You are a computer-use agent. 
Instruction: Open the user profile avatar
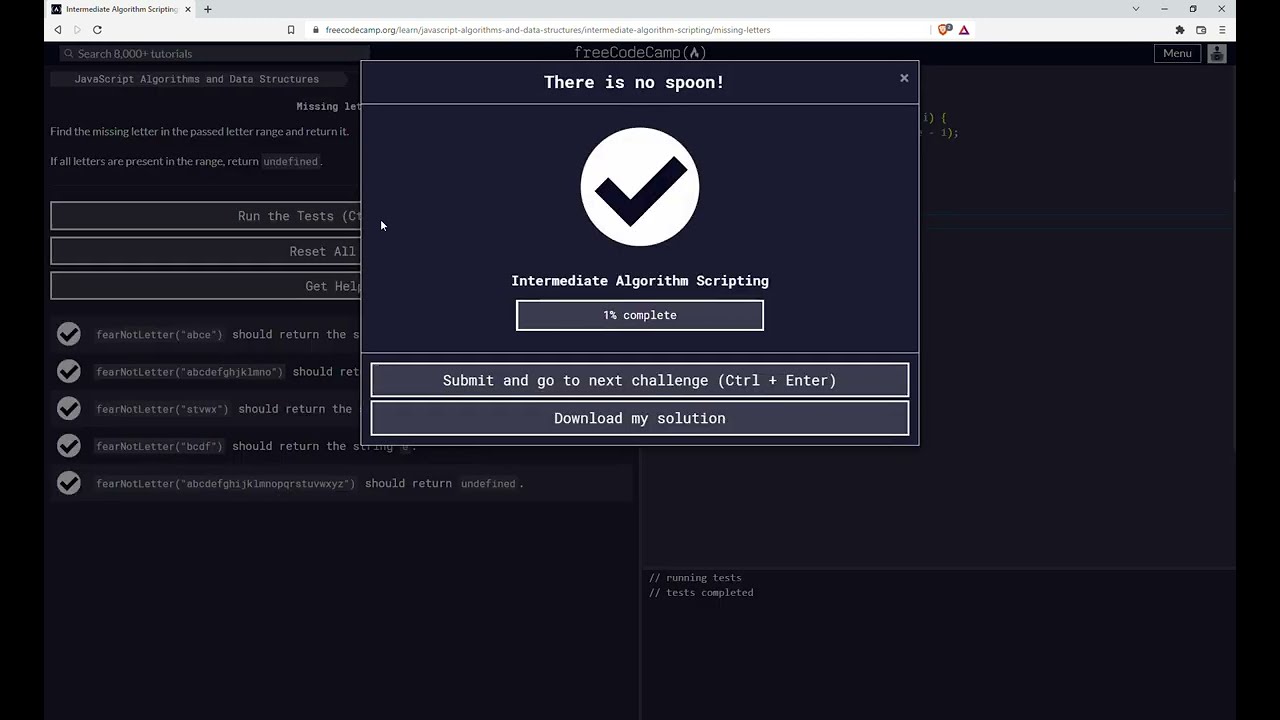1217,54
